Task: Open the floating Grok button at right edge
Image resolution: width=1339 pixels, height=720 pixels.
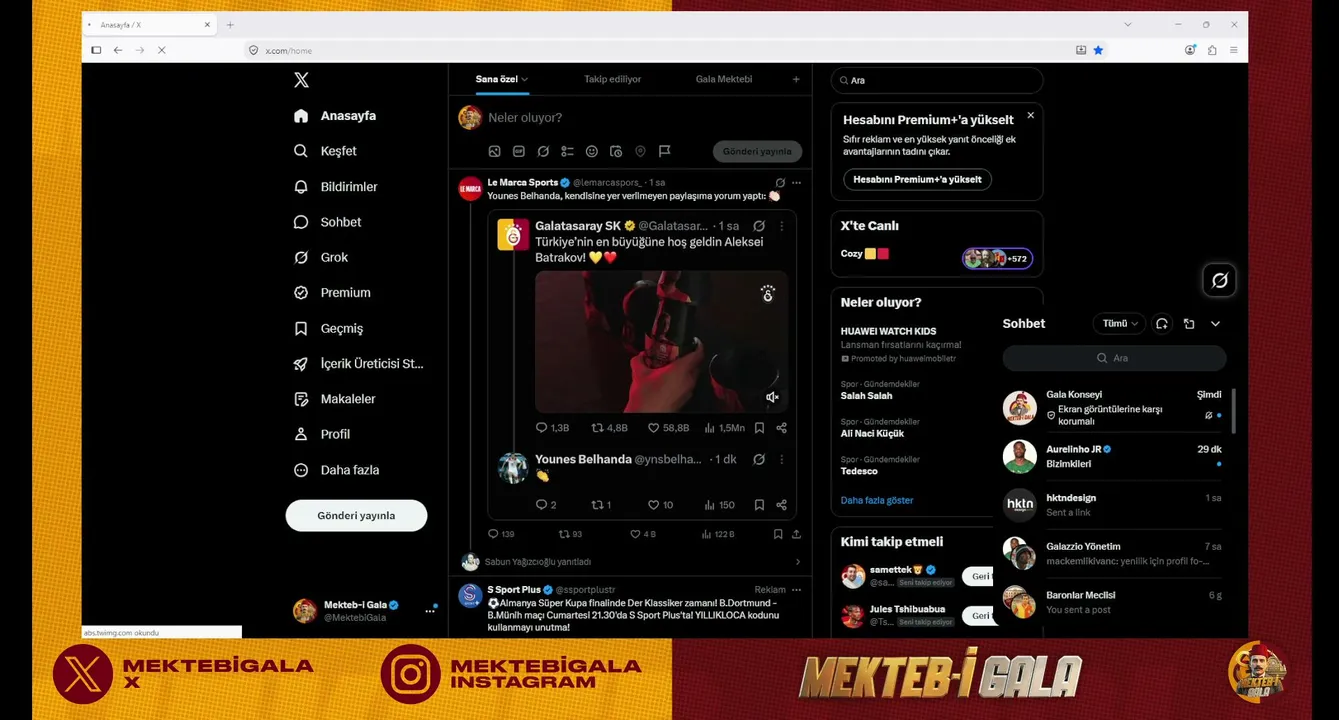Action: tap(1220, 281)
